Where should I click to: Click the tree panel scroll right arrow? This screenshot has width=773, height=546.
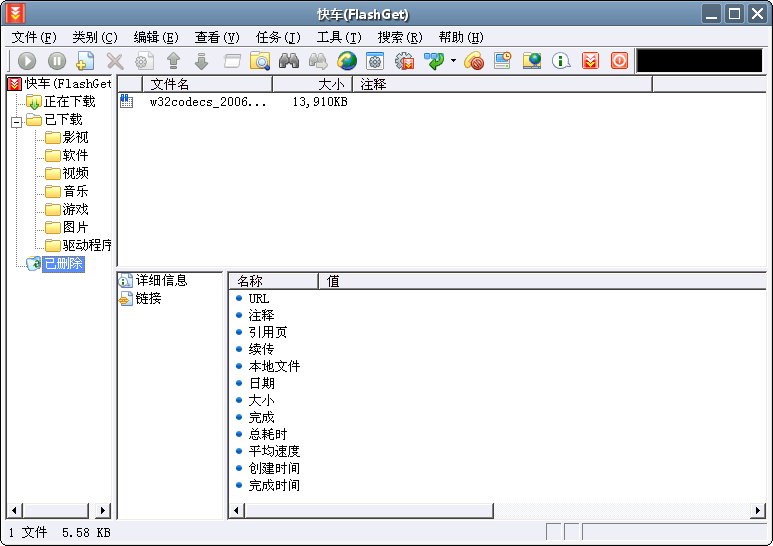[103, 511]
